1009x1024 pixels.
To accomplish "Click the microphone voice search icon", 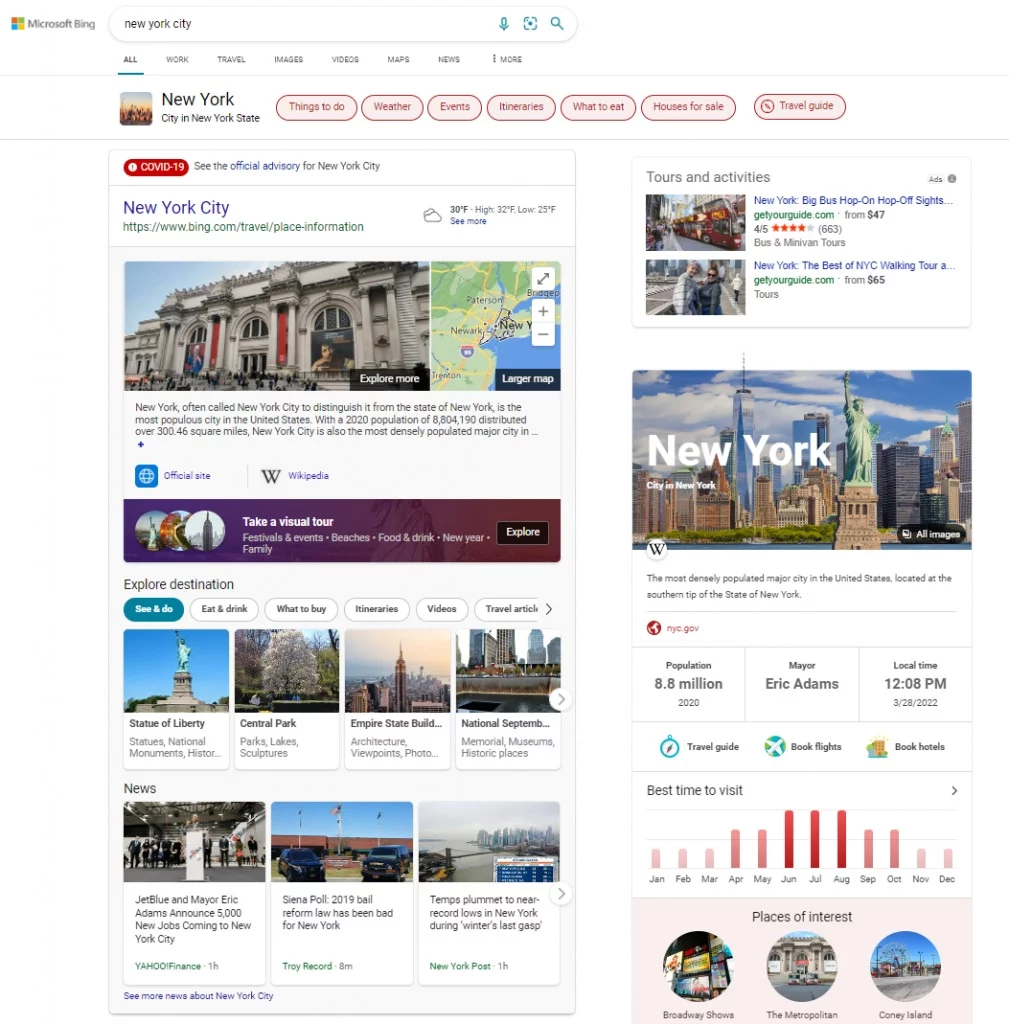I will click(504, 24).
